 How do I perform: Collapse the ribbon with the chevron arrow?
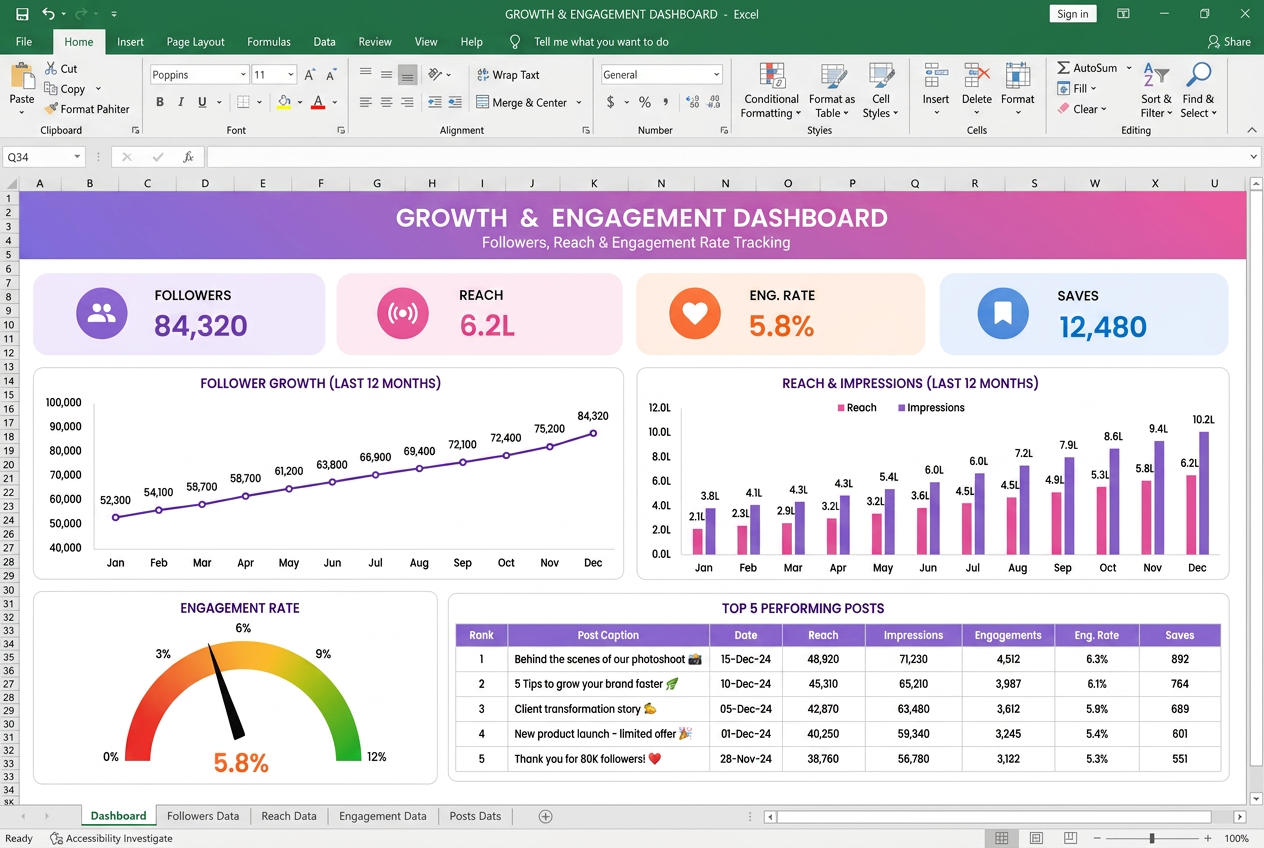click(x=1251, y=130)
